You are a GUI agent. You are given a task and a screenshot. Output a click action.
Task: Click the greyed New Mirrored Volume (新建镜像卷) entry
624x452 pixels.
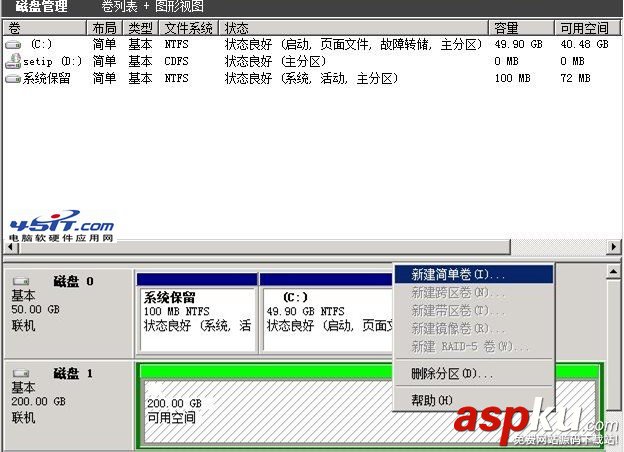point(474,328)
